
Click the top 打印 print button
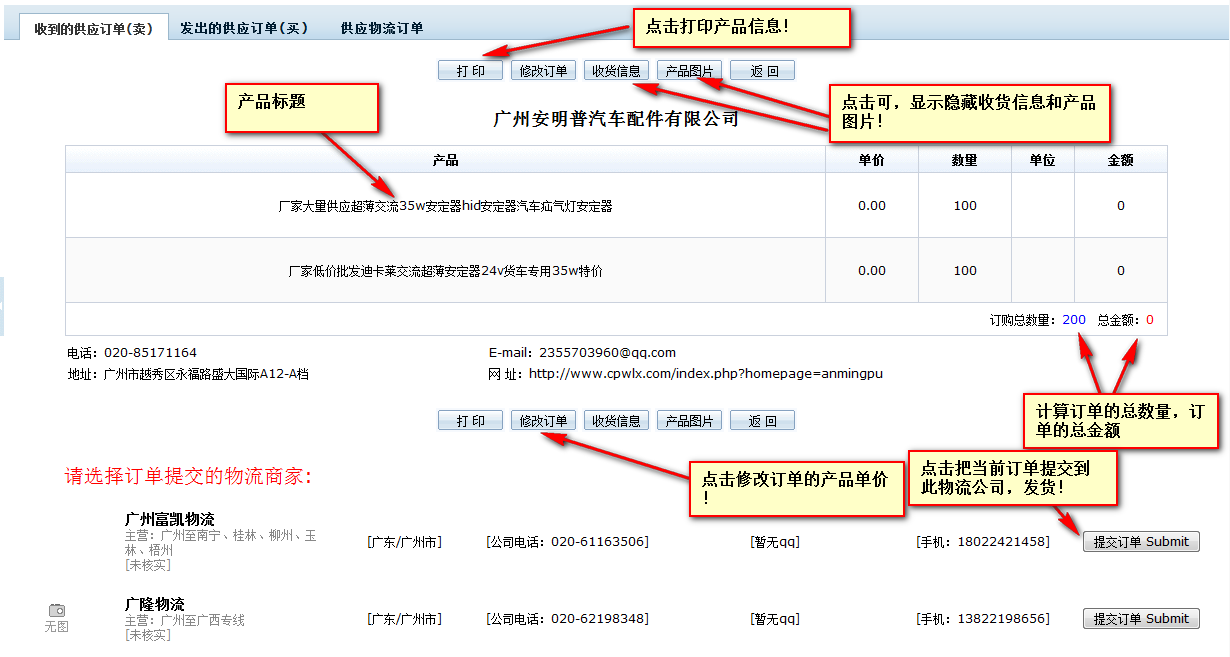pyautogui.click(x=470, y=71)
